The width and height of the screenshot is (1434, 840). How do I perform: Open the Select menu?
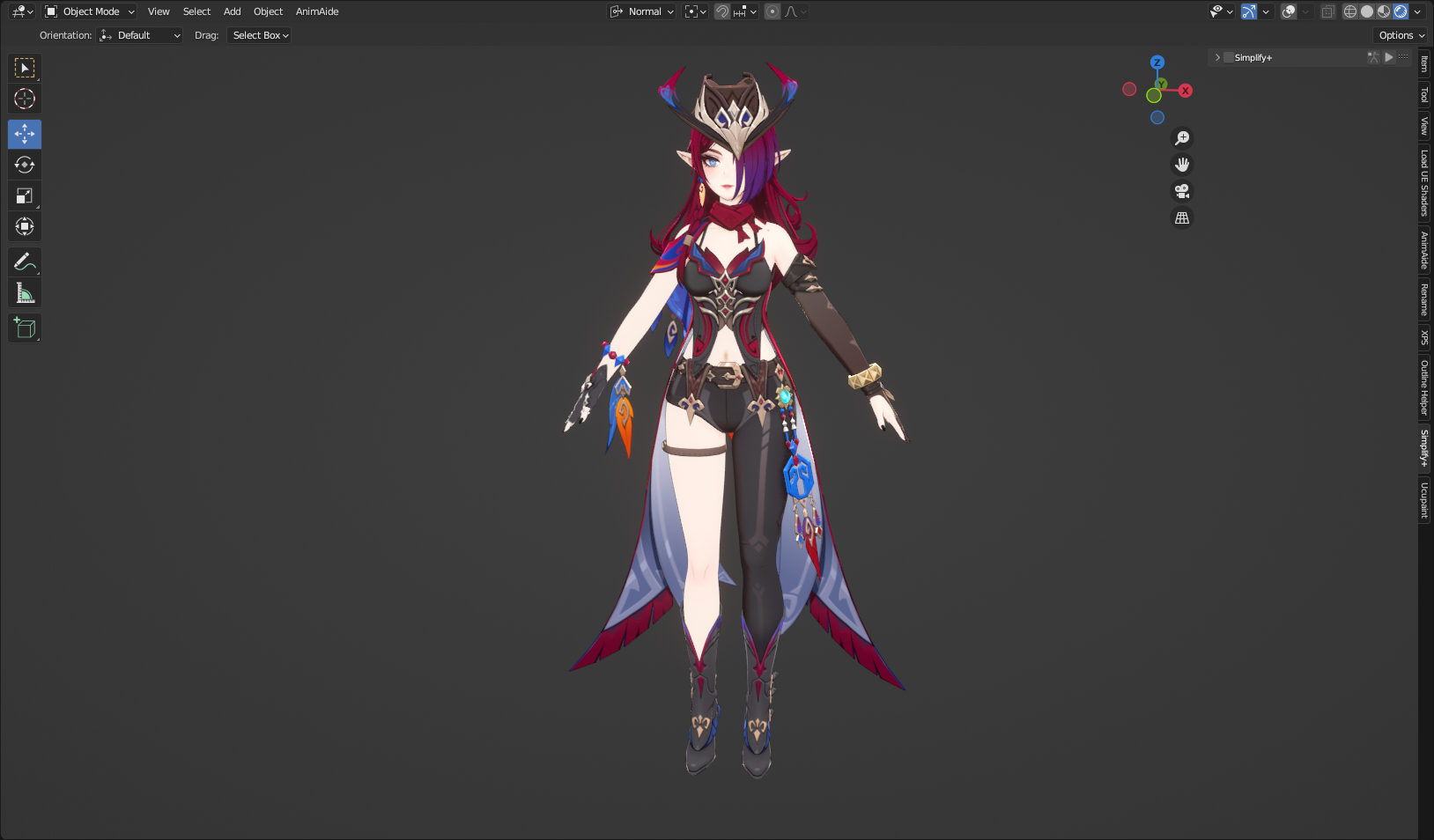click(196, 11)
